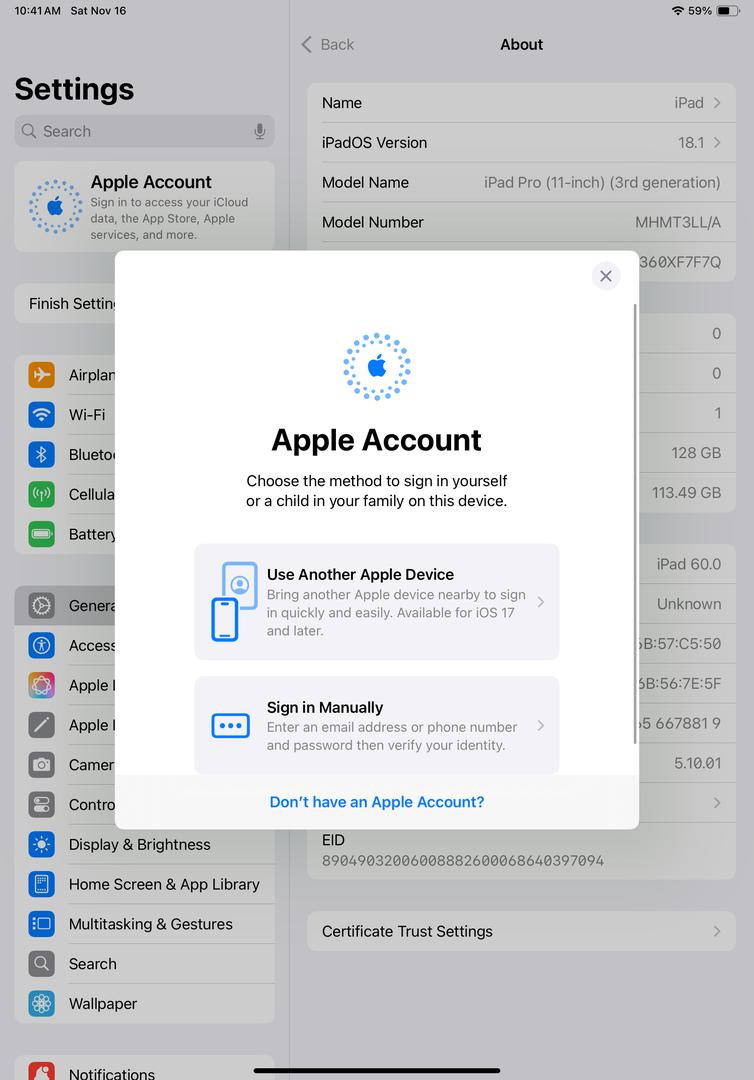Open Multitasking & Gestures settings
The width and height of the screenshot is (754, 1080).
coord(145,924)
